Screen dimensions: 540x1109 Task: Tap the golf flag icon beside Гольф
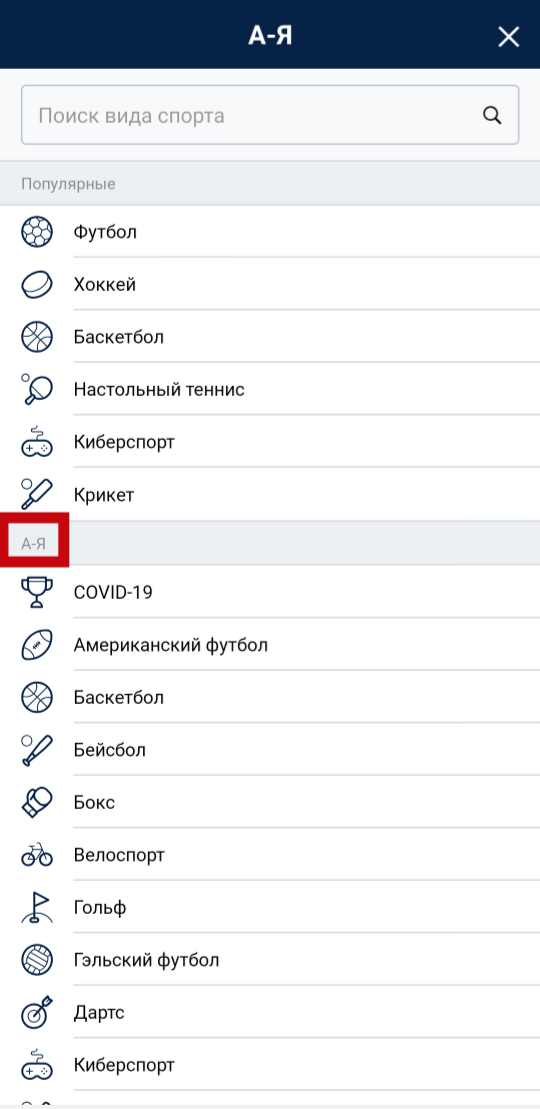click(37, 907)
